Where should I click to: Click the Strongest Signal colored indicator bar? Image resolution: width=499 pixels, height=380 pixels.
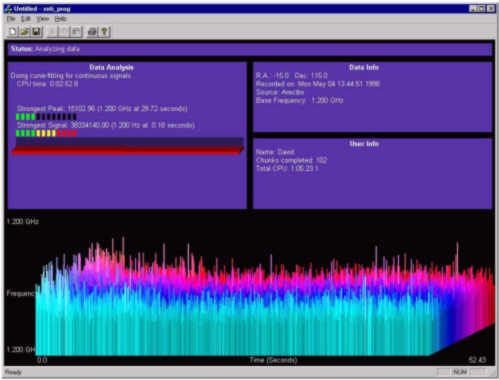46,133
